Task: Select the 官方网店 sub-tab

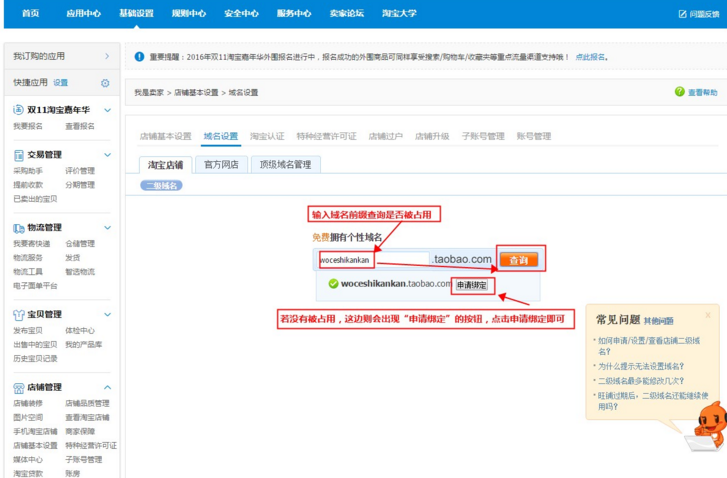Action: click(x=221, y=165)
